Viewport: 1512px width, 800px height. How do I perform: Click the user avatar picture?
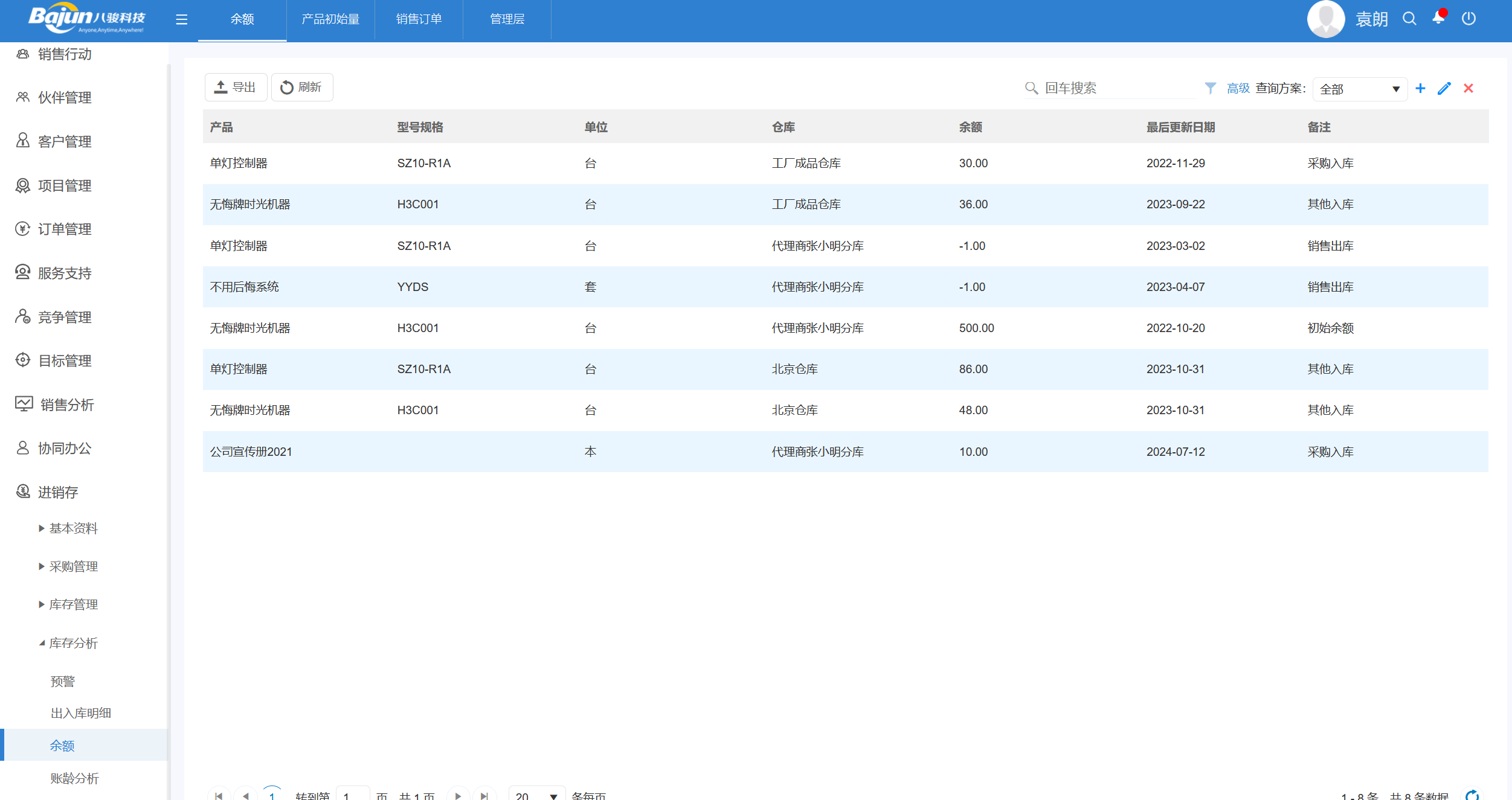point(1325,19)
